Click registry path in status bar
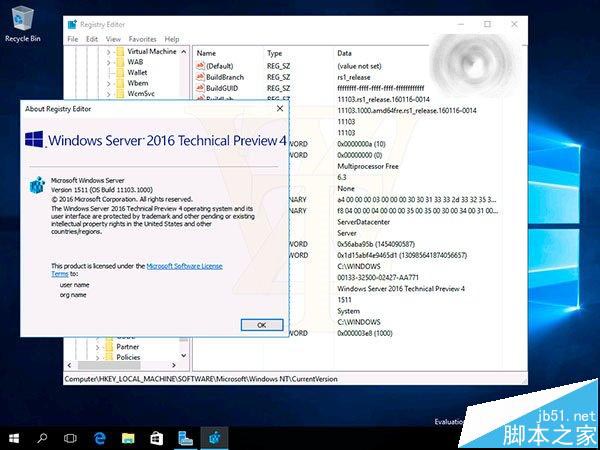Viewport: 600px width, 450px height. pos(201,379)
